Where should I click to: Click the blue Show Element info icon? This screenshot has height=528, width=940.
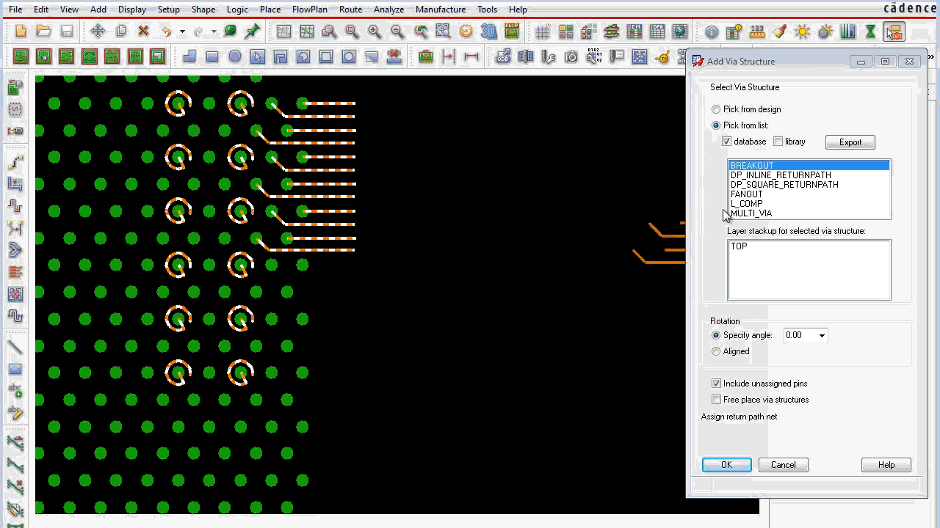[712, 31]
